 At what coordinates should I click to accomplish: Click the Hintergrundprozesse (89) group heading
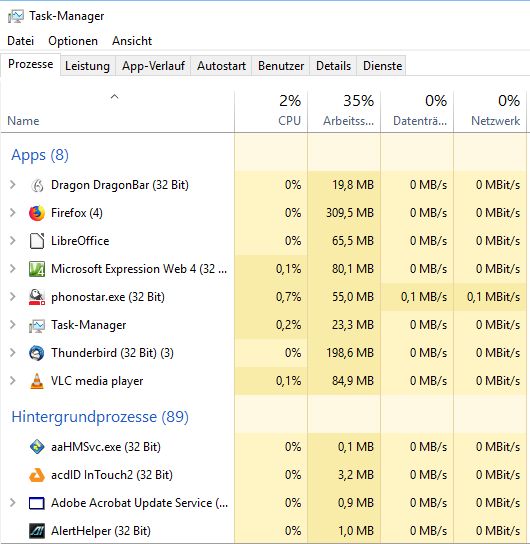(100, 417)
